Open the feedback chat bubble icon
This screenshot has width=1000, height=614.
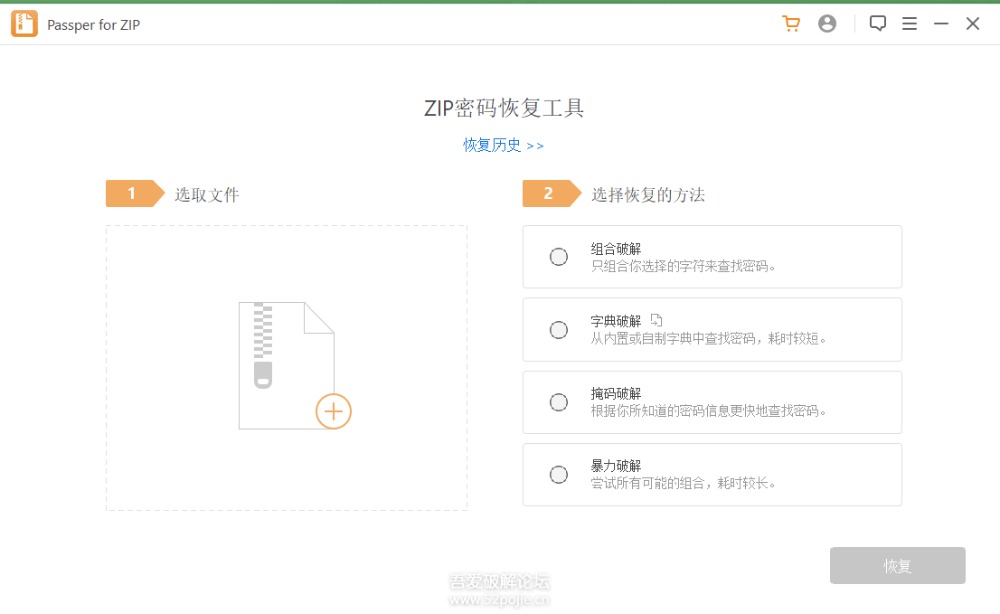[877, 24]
